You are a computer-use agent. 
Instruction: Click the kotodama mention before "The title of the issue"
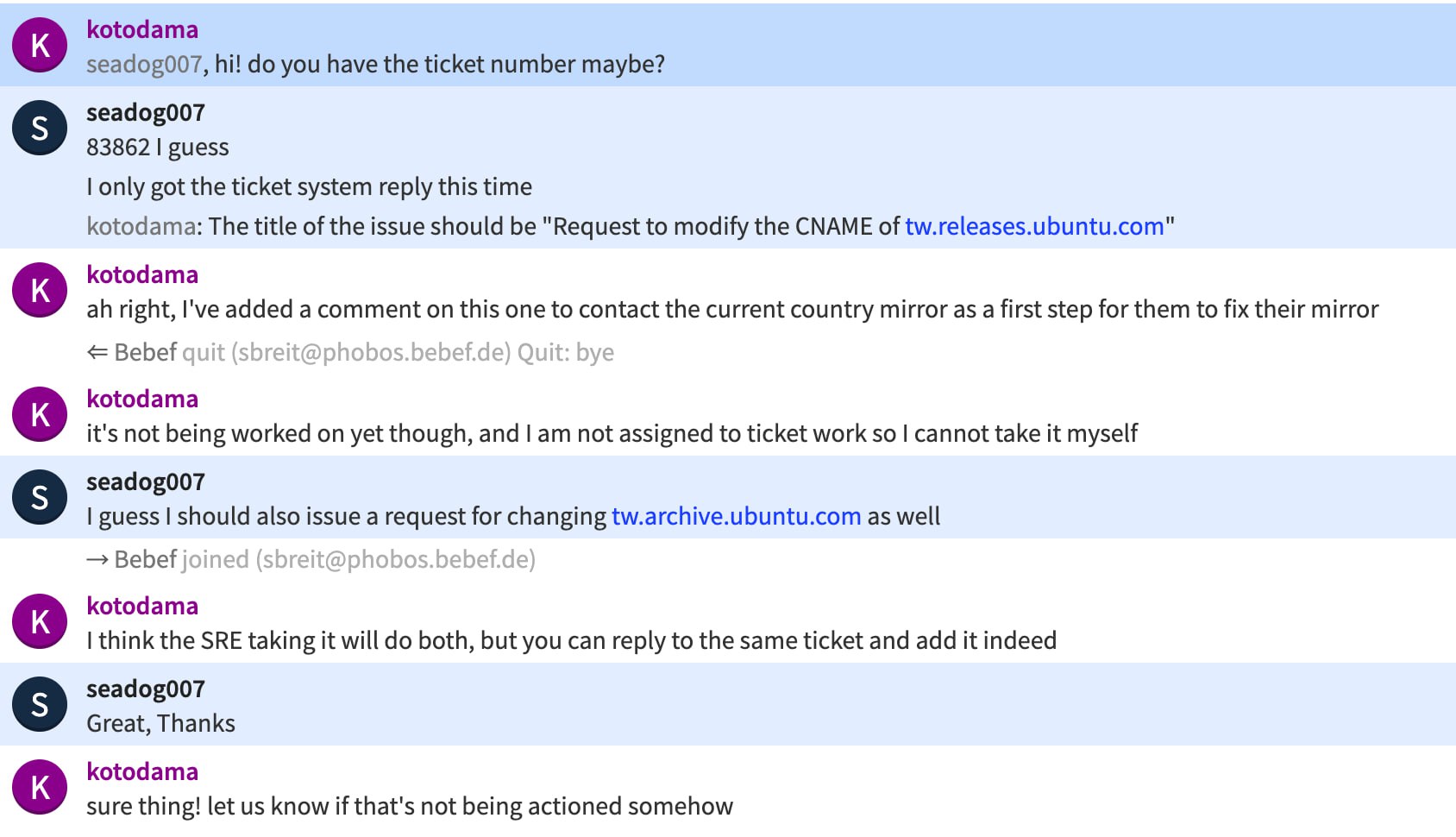point(141,226)
